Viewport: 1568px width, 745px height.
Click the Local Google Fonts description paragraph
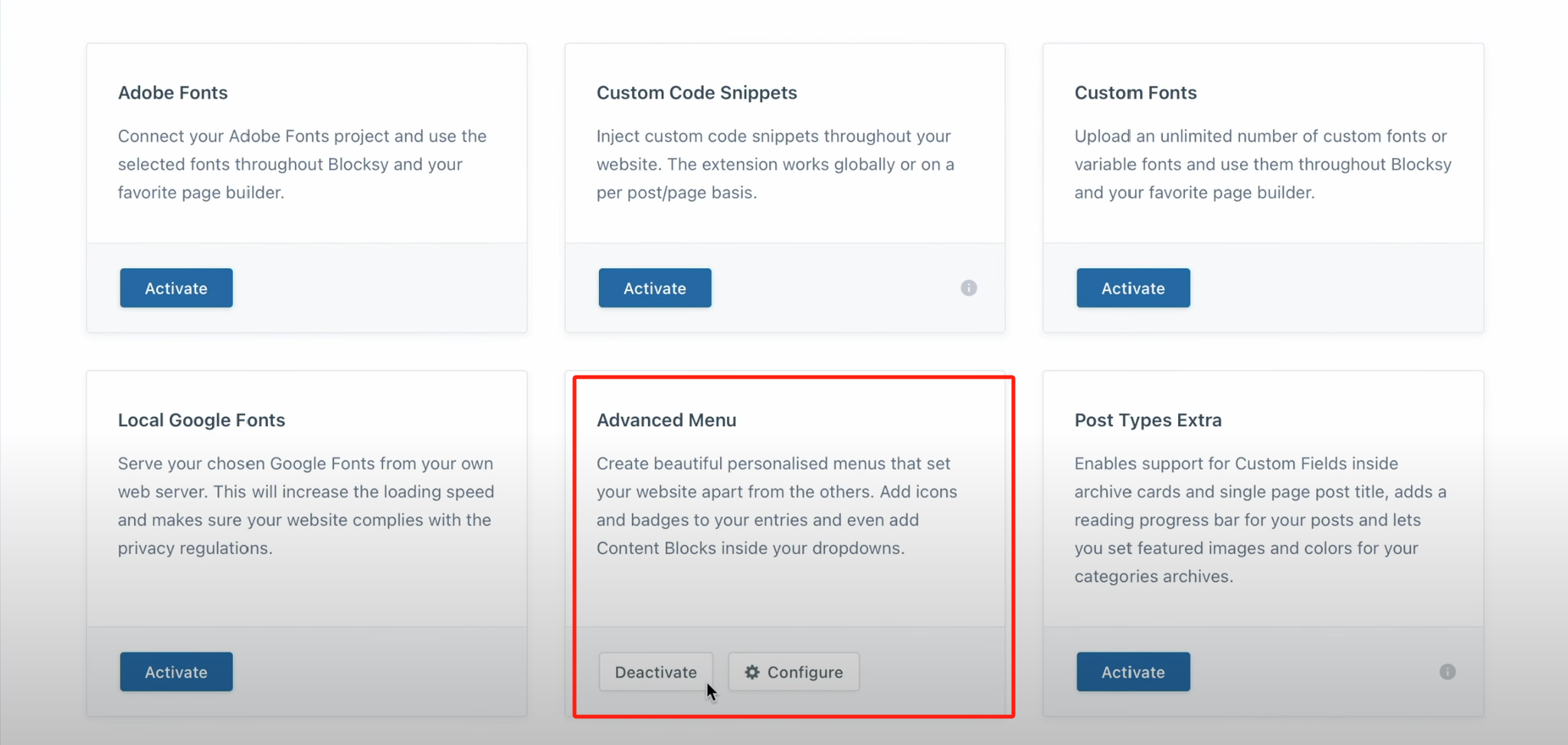306,506
